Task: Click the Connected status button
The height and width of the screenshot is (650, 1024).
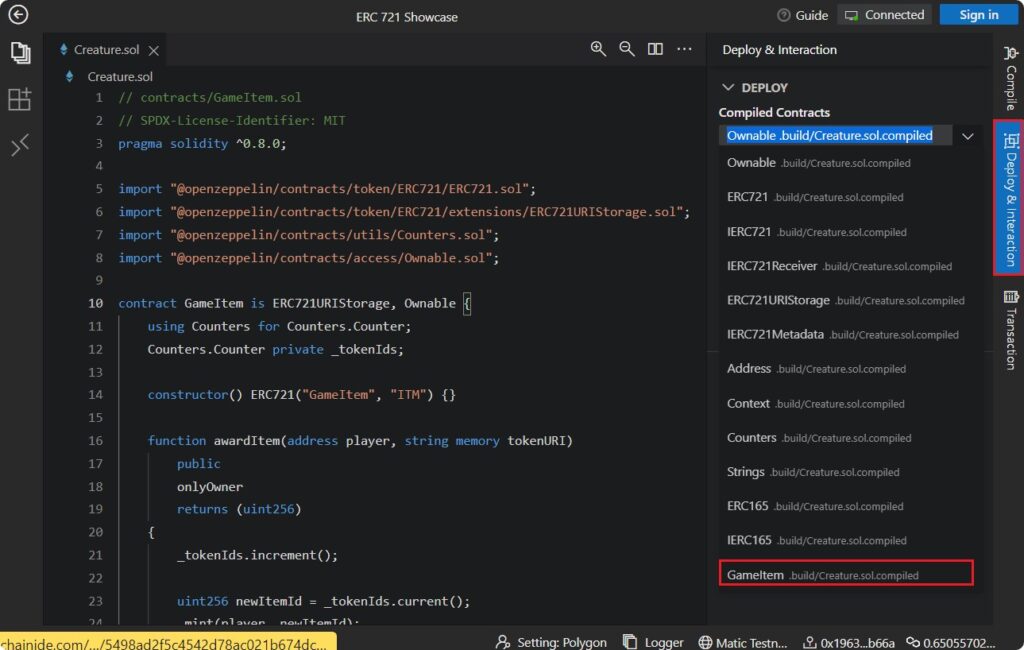Action: (x=884, y=15)
